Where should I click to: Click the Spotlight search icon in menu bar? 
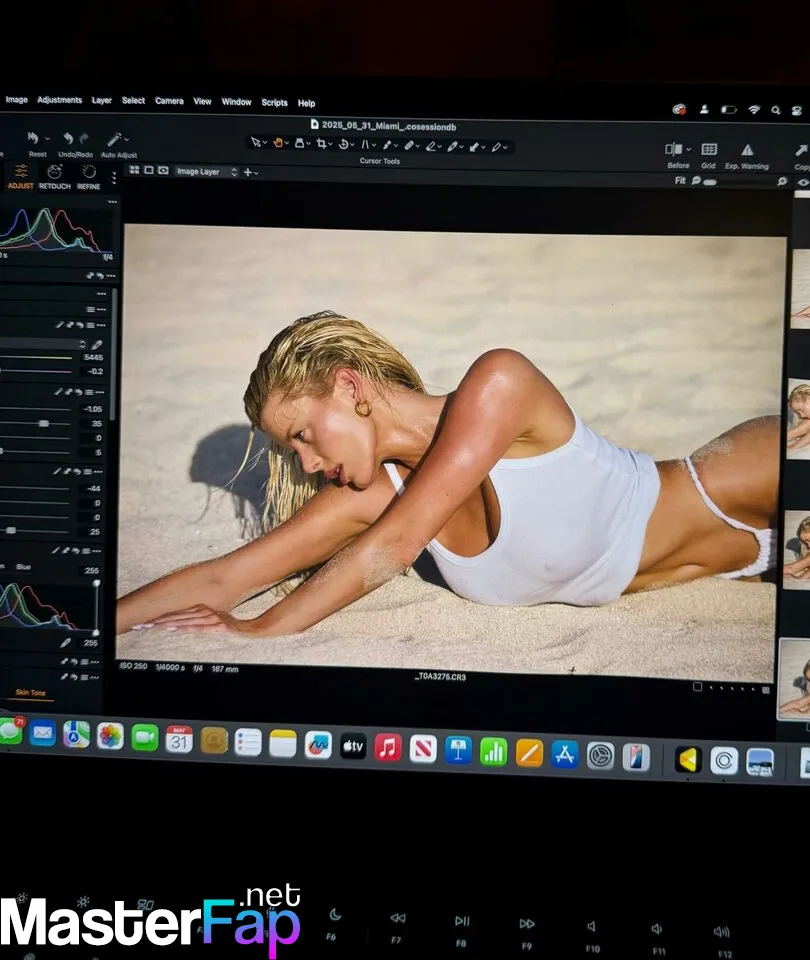[x=776, y=110]
